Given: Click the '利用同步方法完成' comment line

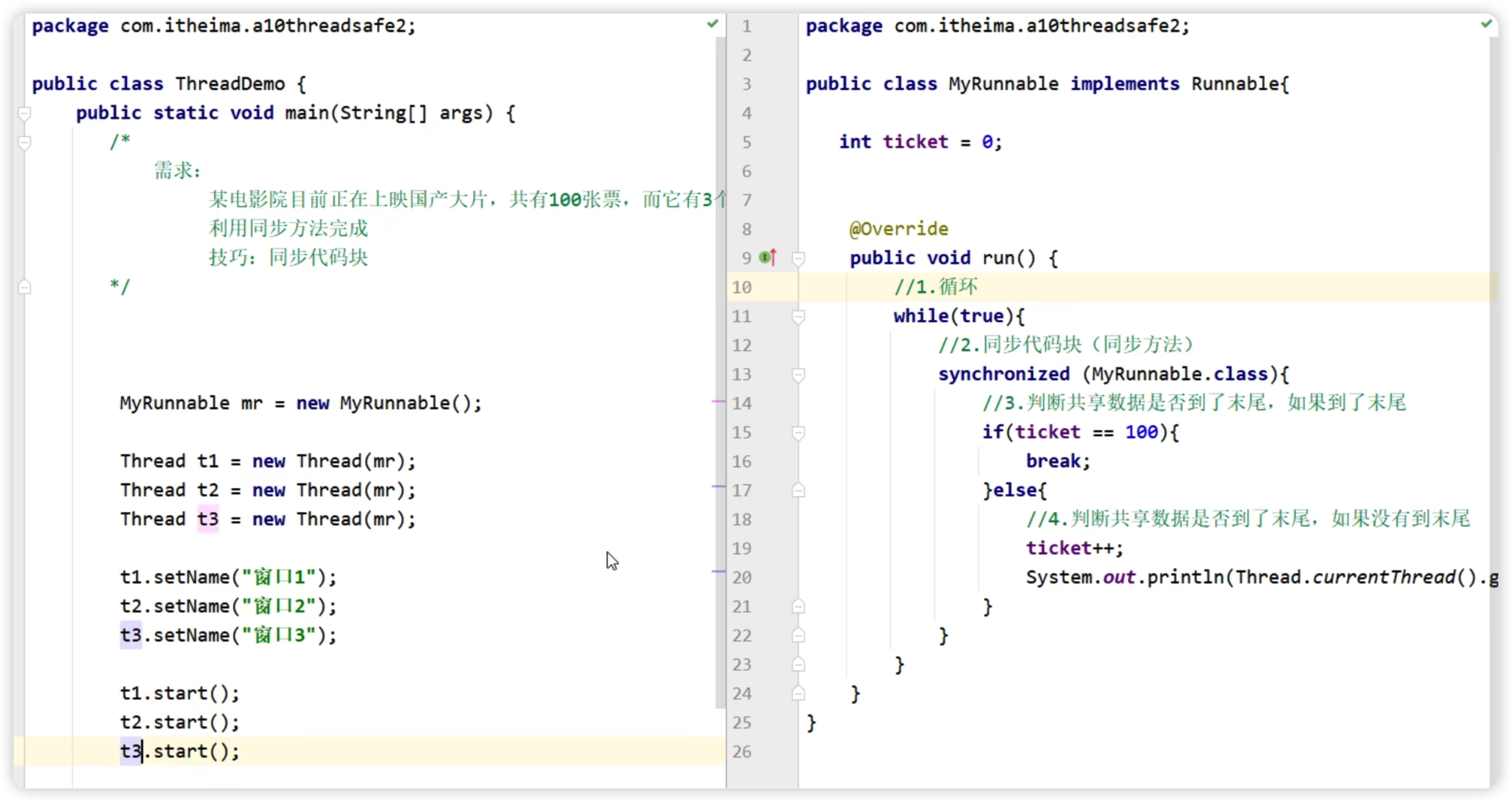Looking at the screenshot, I should [288, 228].
